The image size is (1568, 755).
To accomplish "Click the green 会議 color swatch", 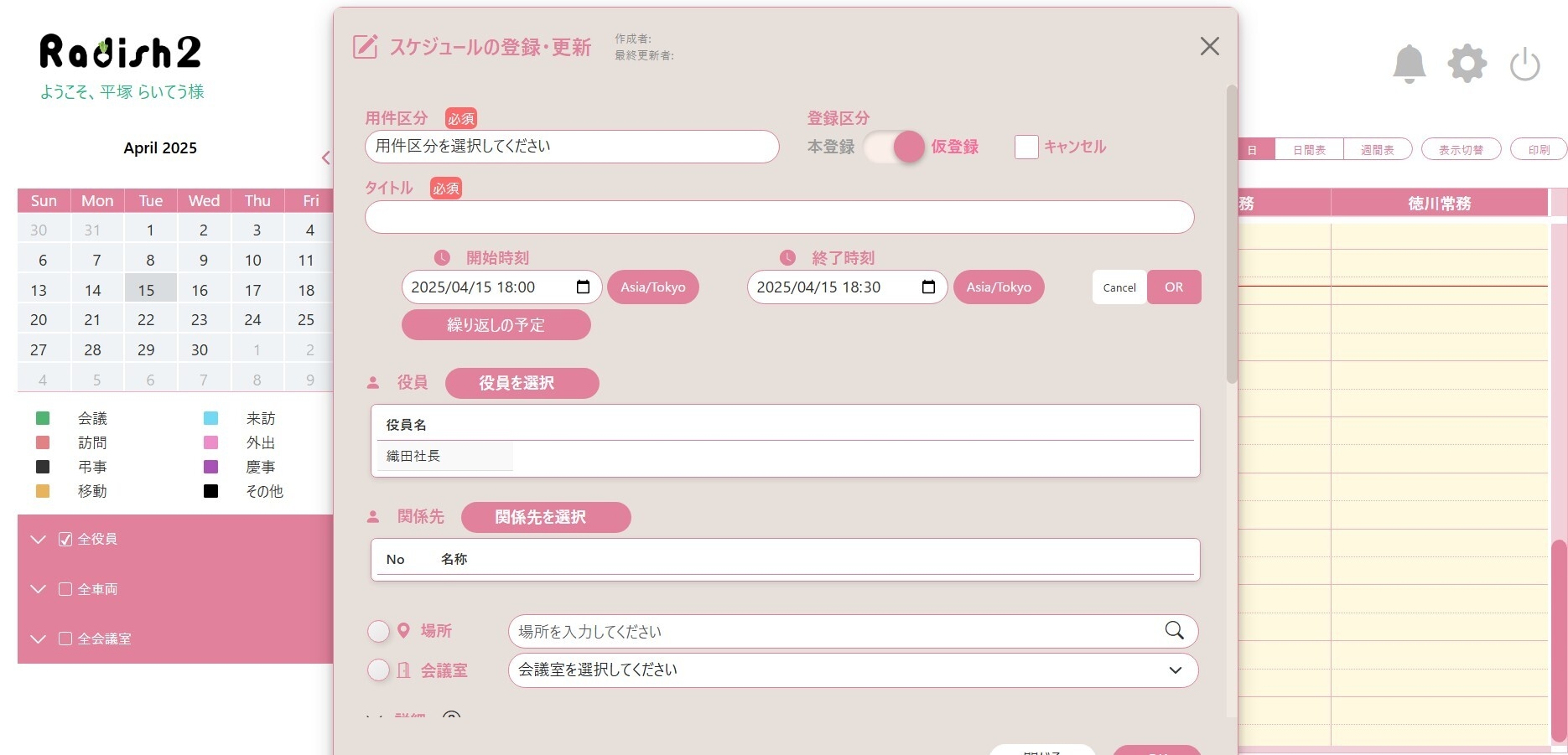I will point(43,418).
